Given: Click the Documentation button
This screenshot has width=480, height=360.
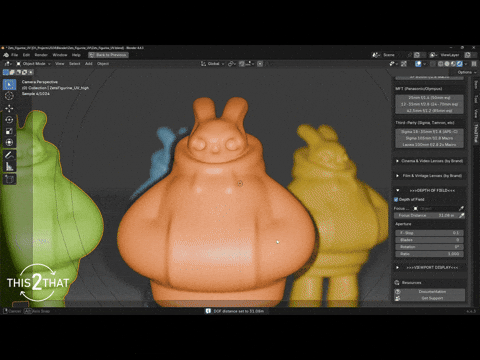Looking at the screenshot, I should (x=430, y=292).
